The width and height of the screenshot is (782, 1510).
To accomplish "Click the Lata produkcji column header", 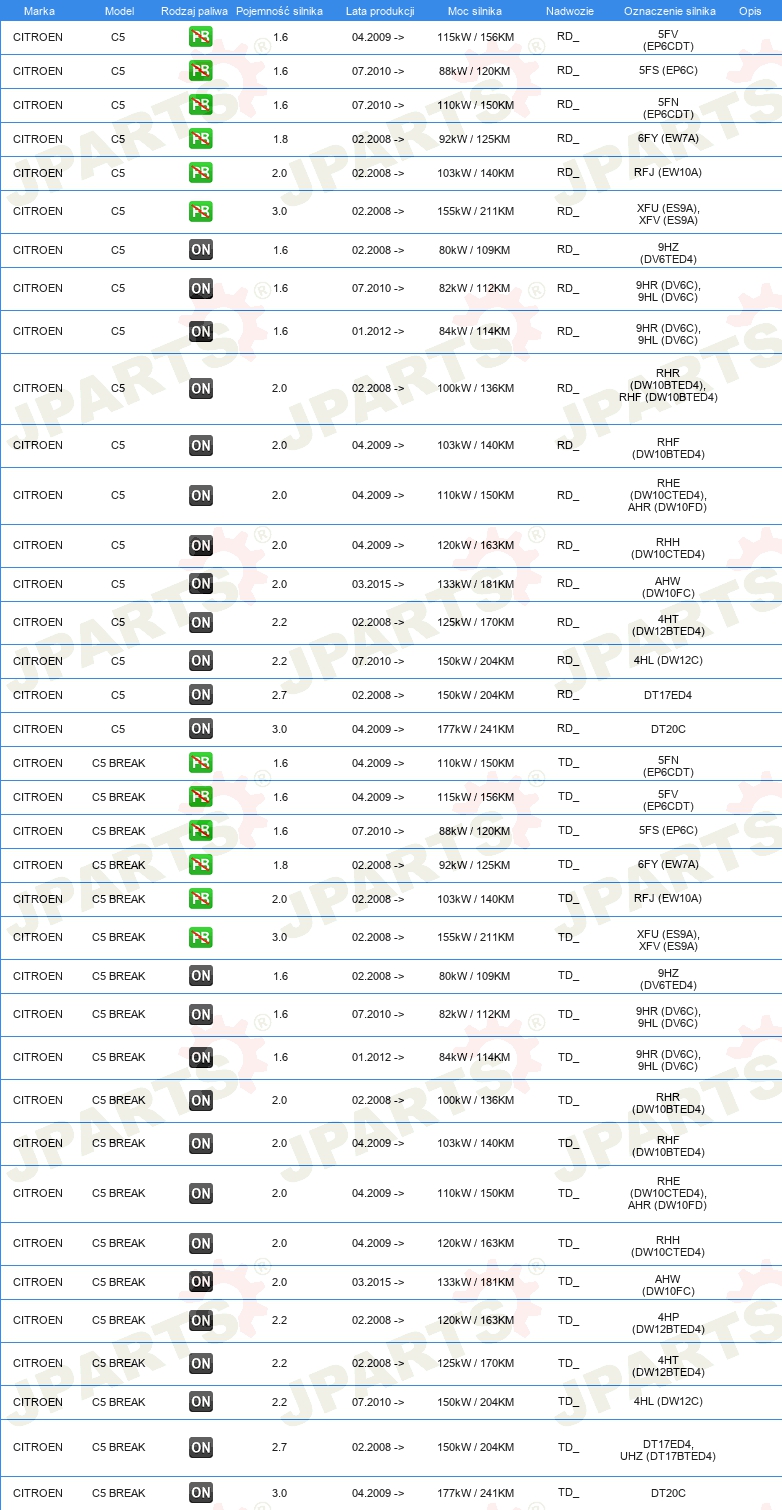I will pyautogui.click(x=380, y=11).
